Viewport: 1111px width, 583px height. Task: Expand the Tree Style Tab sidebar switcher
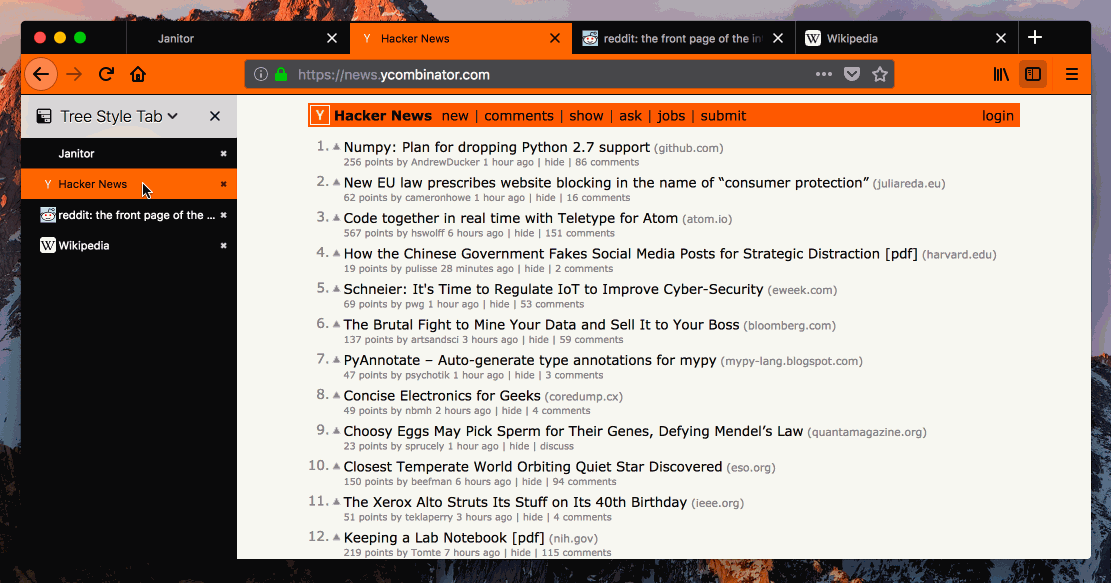(x=118, y=116)
